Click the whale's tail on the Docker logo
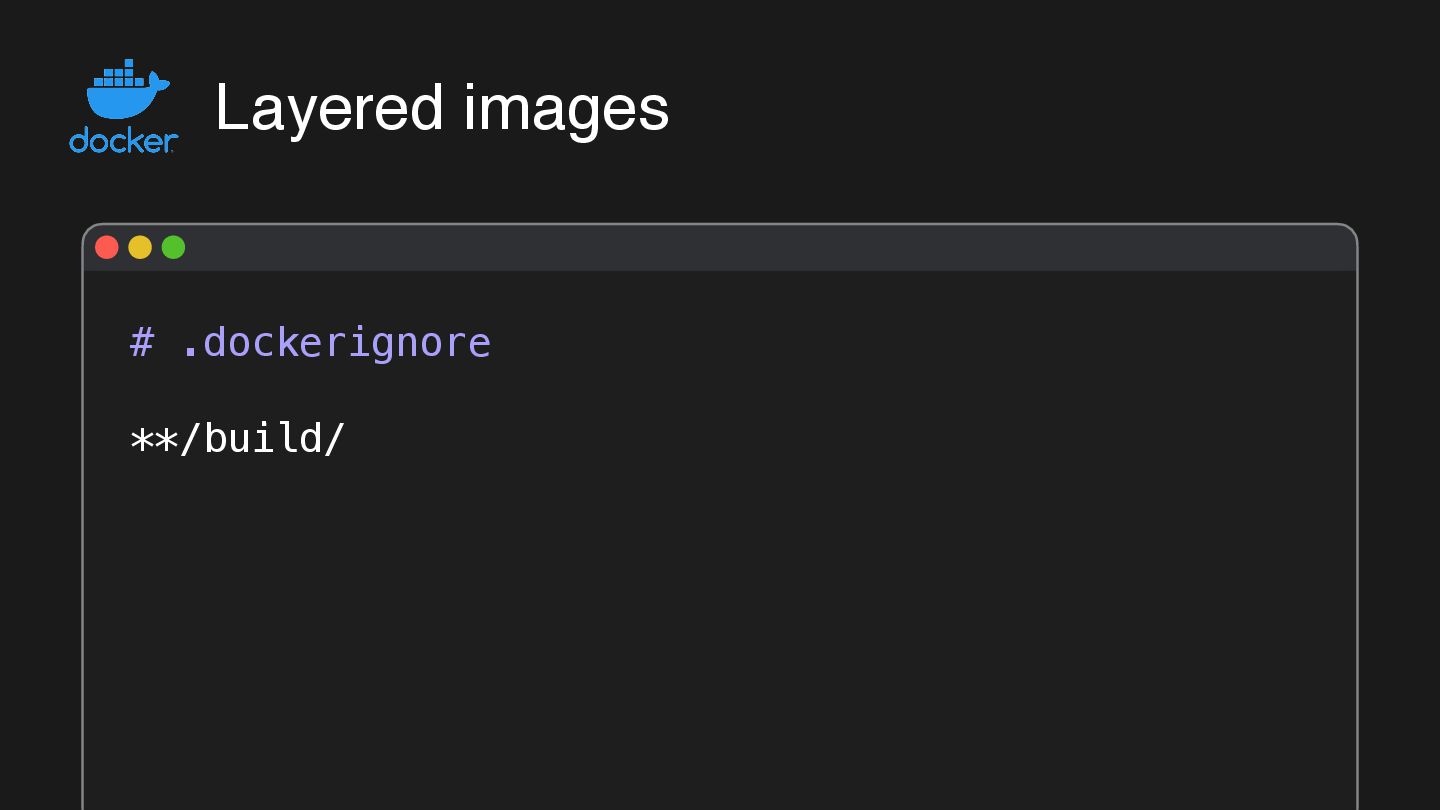1440x810 pixels. tap(158, 82)
